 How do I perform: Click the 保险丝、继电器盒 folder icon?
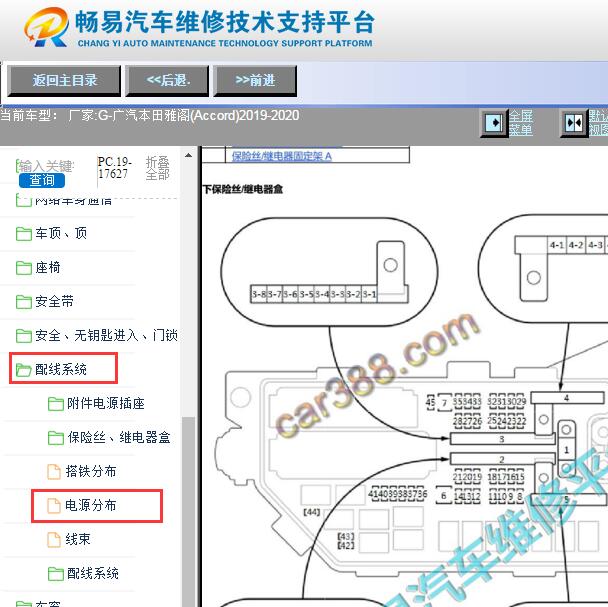tap(56, 438)
